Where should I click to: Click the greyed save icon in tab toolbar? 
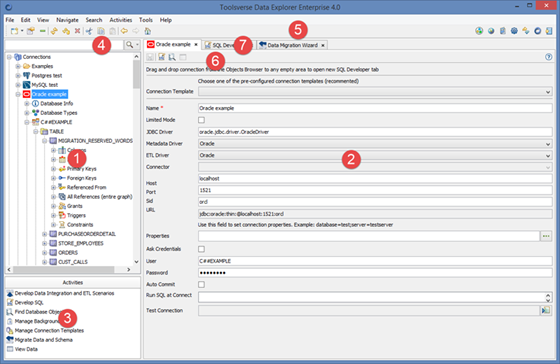tap(150, 57)
